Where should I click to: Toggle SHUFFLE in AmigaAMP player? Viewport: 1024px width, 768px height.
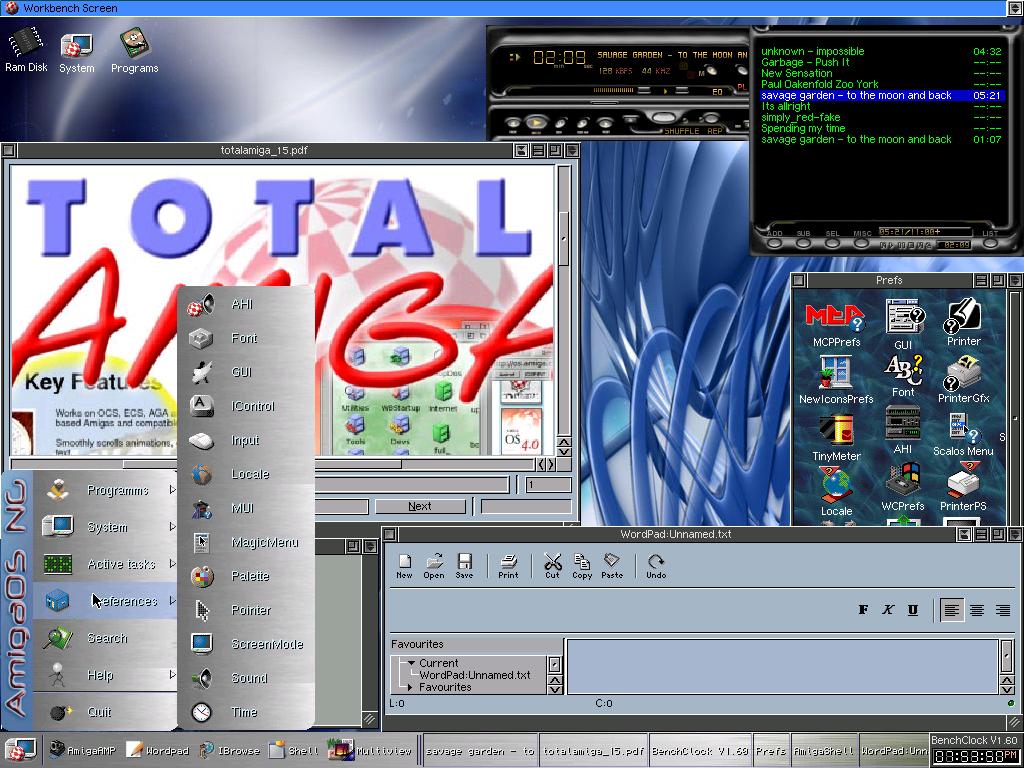[683, 131]
